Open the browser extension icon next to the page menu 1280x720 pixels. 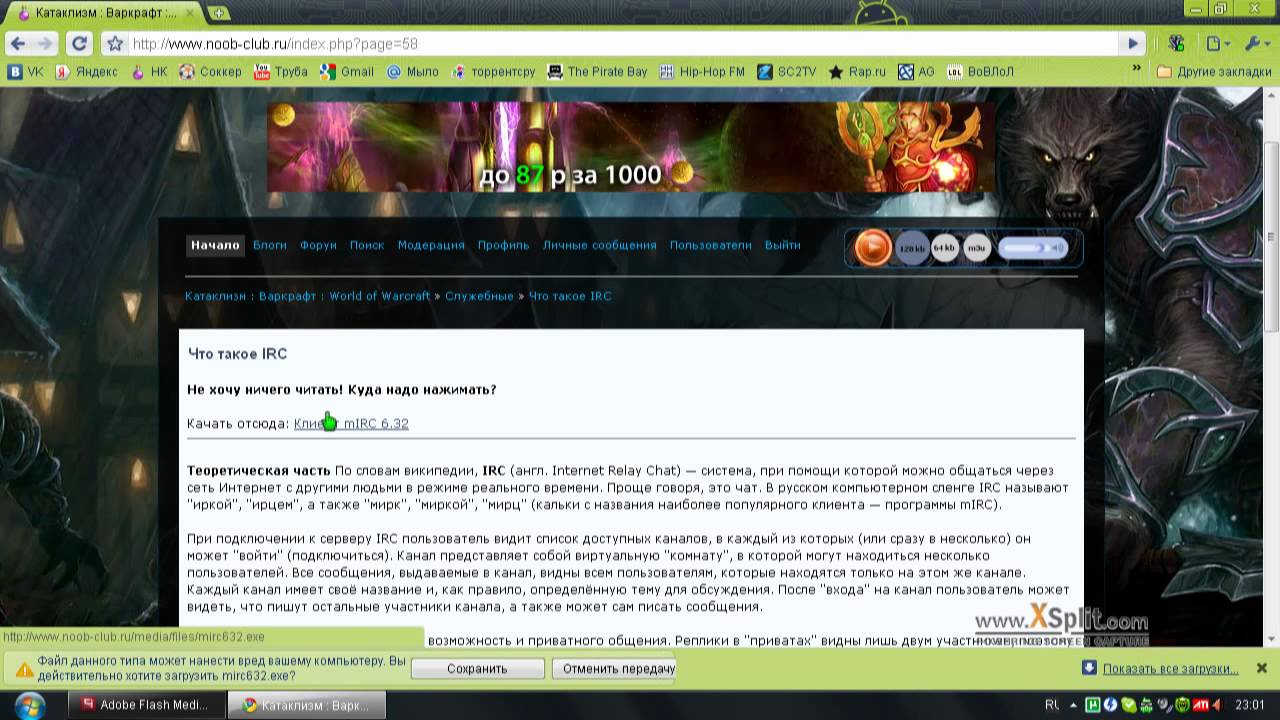tap(1176, 44)
